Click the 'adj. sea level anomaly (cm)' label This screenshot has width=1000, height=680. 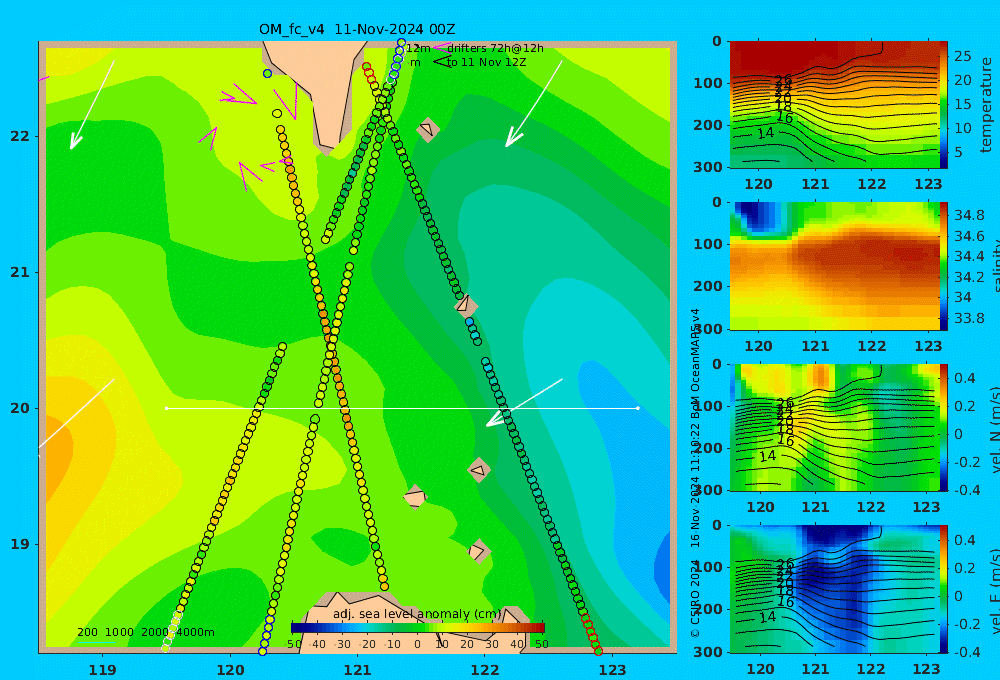pyautogui.click(x=417, y=614)
